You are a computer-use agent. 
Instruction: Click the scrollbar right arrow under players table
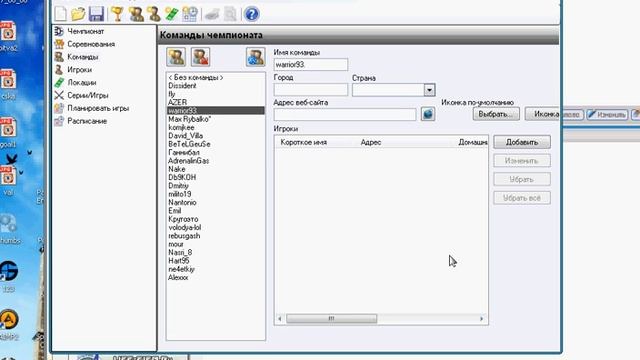coord(481,318)
